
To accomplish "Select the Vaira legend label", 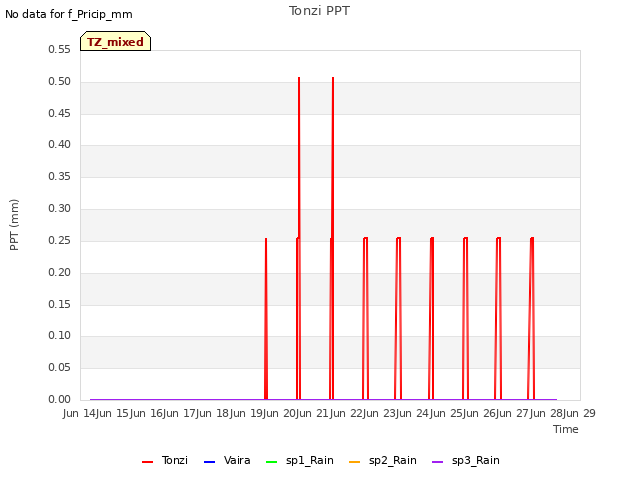I will pyautogui.click(x=237, y=460).
